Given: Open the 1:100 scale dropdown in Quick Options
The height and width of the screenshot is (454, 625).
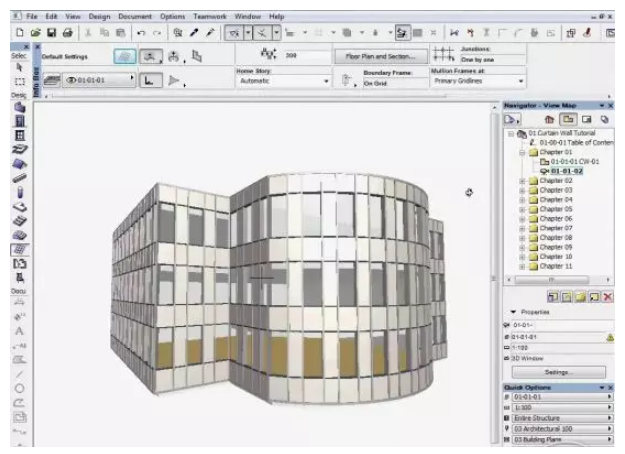Looking at the screenshot, I should [562, 407].
